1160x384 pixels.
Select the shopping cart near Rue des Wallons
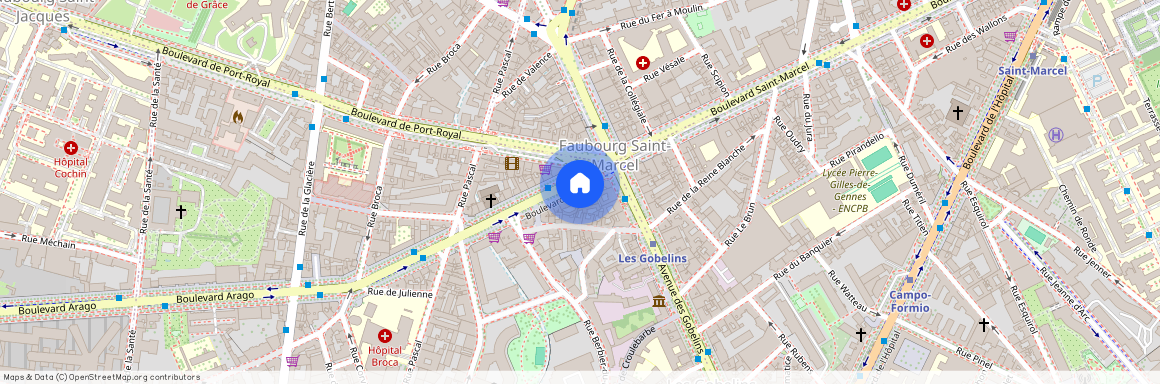coord(1010,36)
